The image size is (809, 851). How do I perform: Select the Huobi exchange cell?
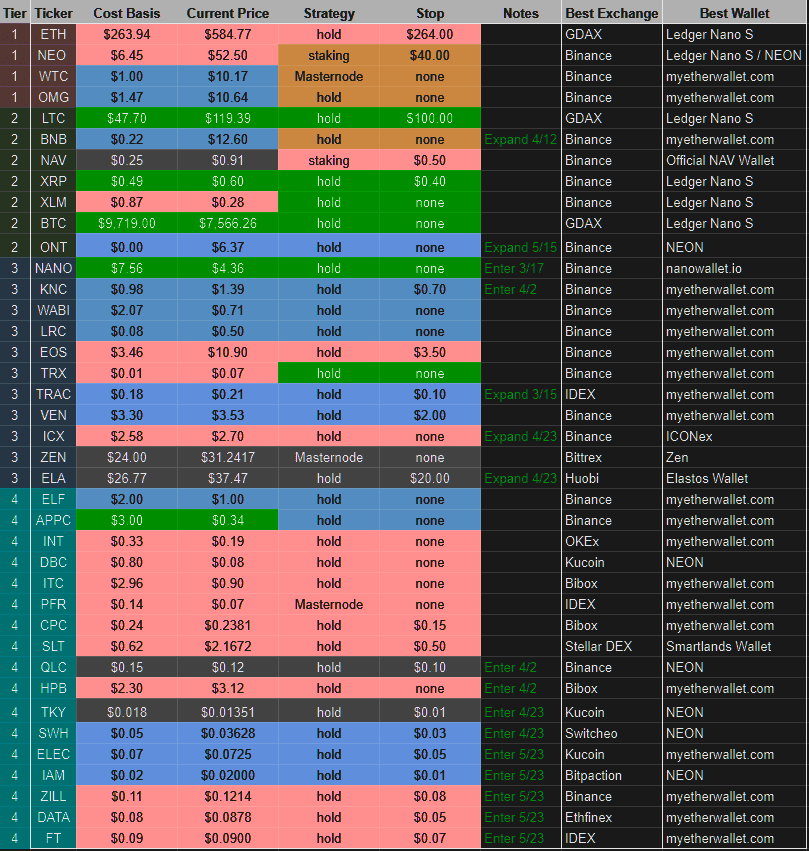[611, 478]
